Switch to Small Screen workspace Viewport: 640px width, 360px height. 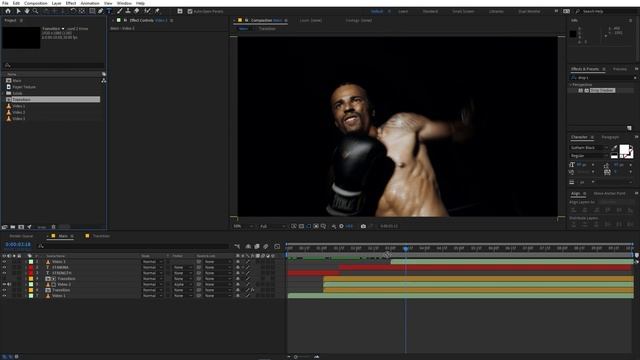[463, 11]
